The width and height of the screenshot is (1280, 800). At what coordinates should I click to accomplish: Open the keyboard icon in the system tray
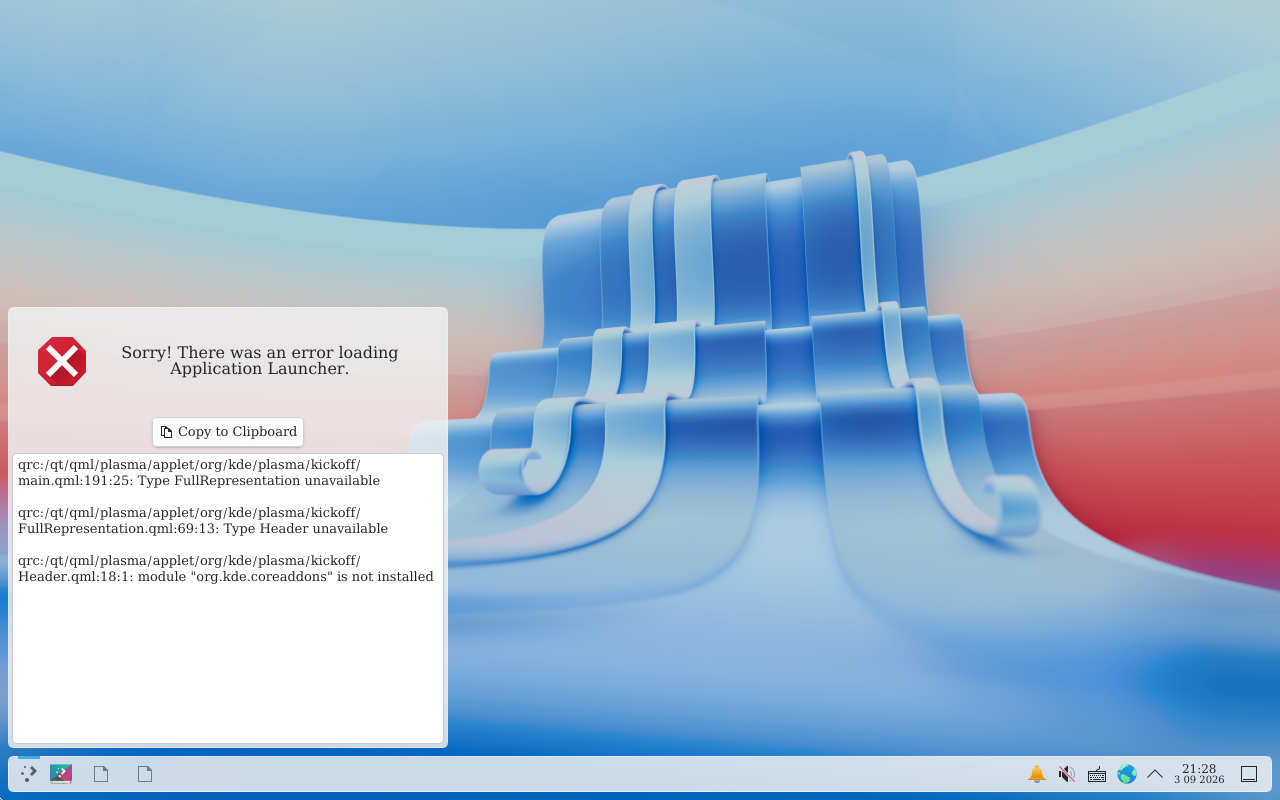(x=1097, y=774)
